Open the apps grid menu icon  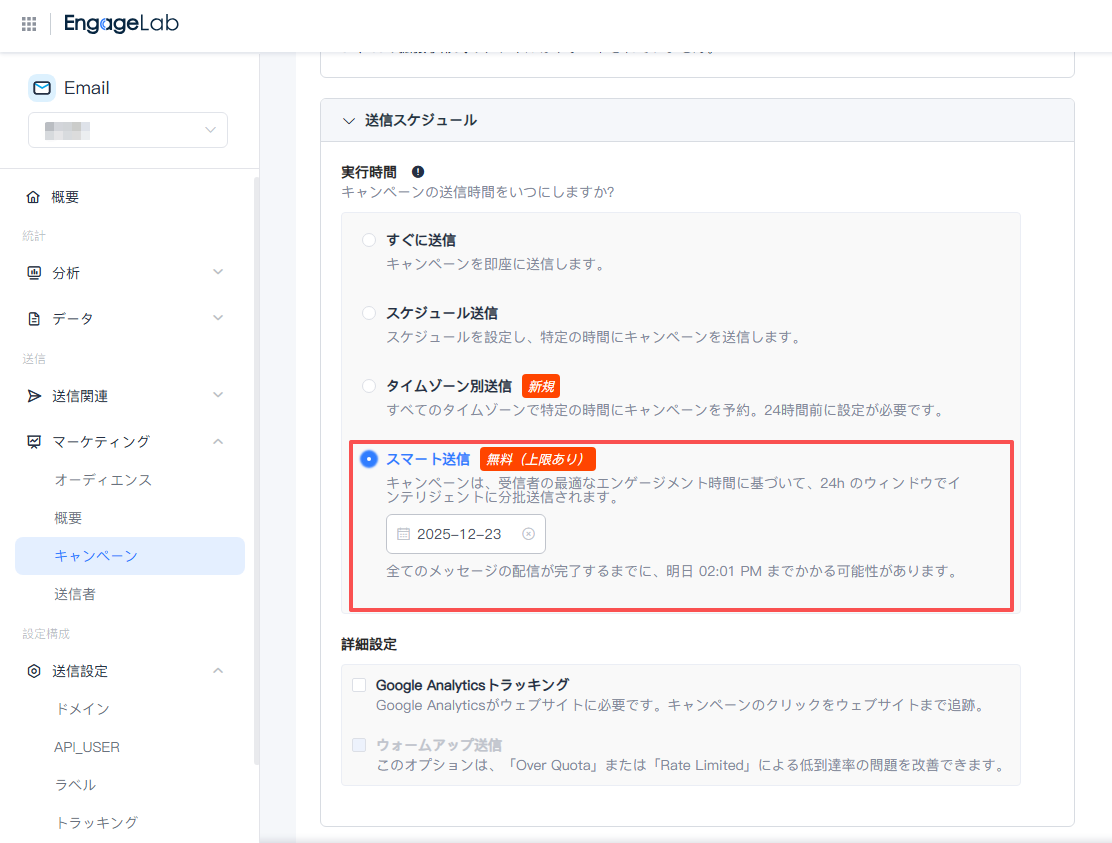pos(28,24)
